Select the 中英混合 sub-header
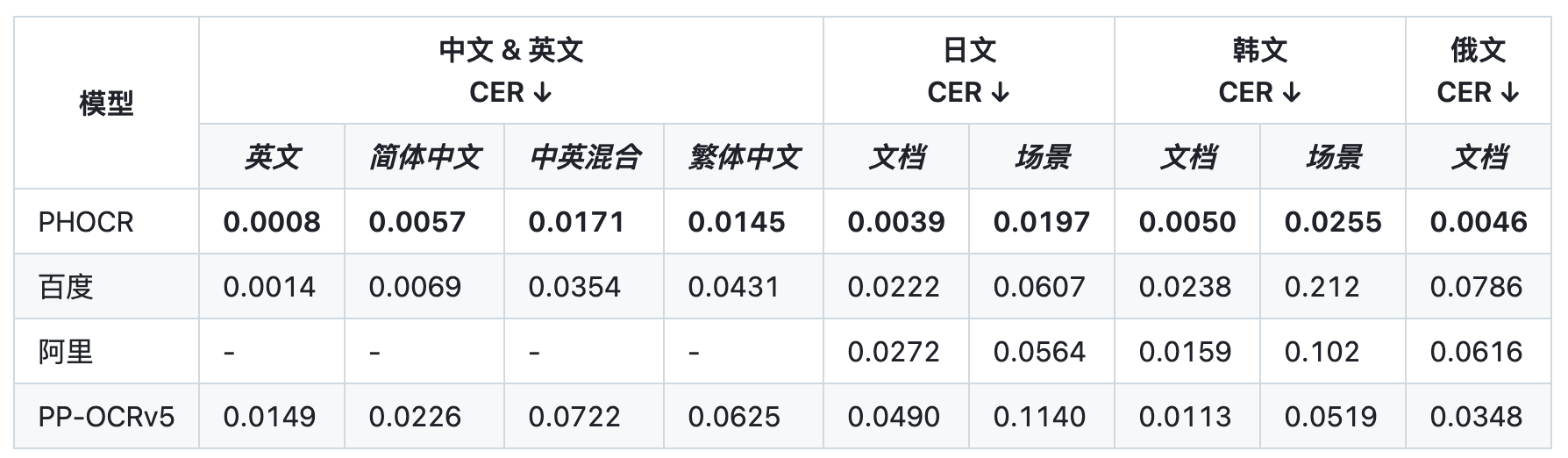This screenshot has width=1568, height=458. [x=584, y=157]
